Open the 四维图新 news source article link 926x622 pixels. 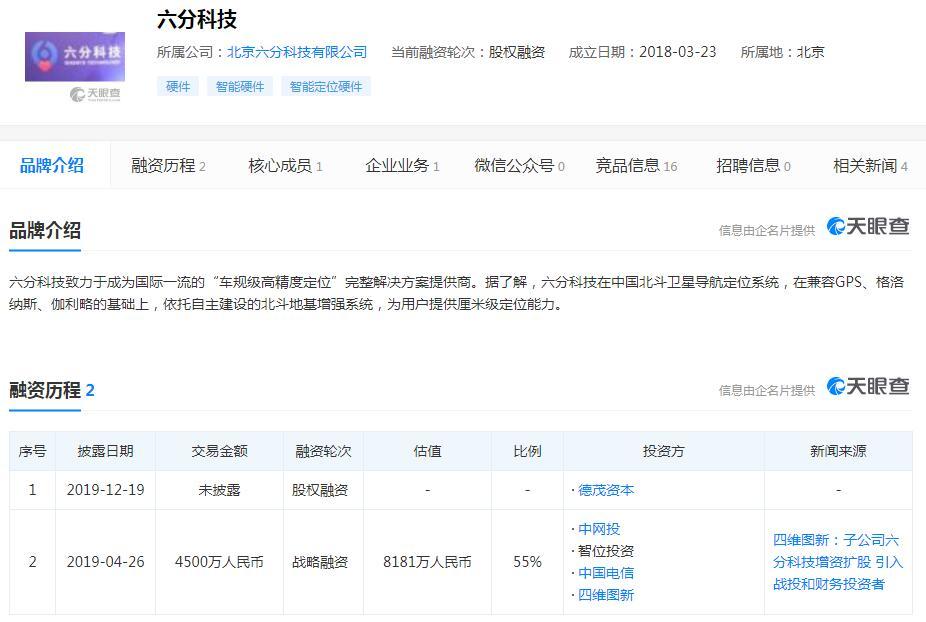pos(837,562)
